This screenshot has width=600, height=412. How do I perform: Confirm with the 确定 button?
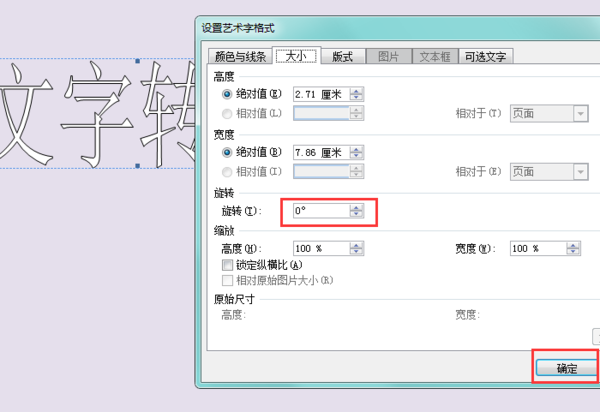point(566,368)
